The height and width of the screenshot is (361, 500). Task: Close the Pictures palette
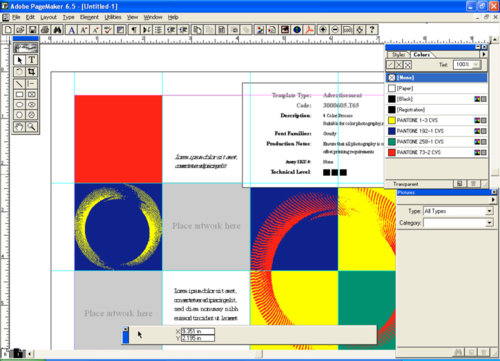(x=494, y=192)
